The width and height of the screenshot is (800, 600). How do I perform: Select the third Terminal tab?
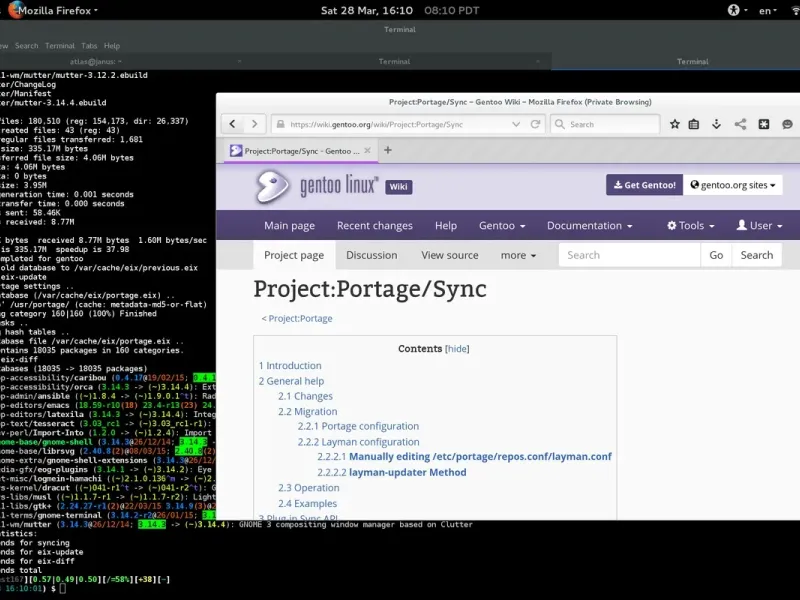pos(692,62)
